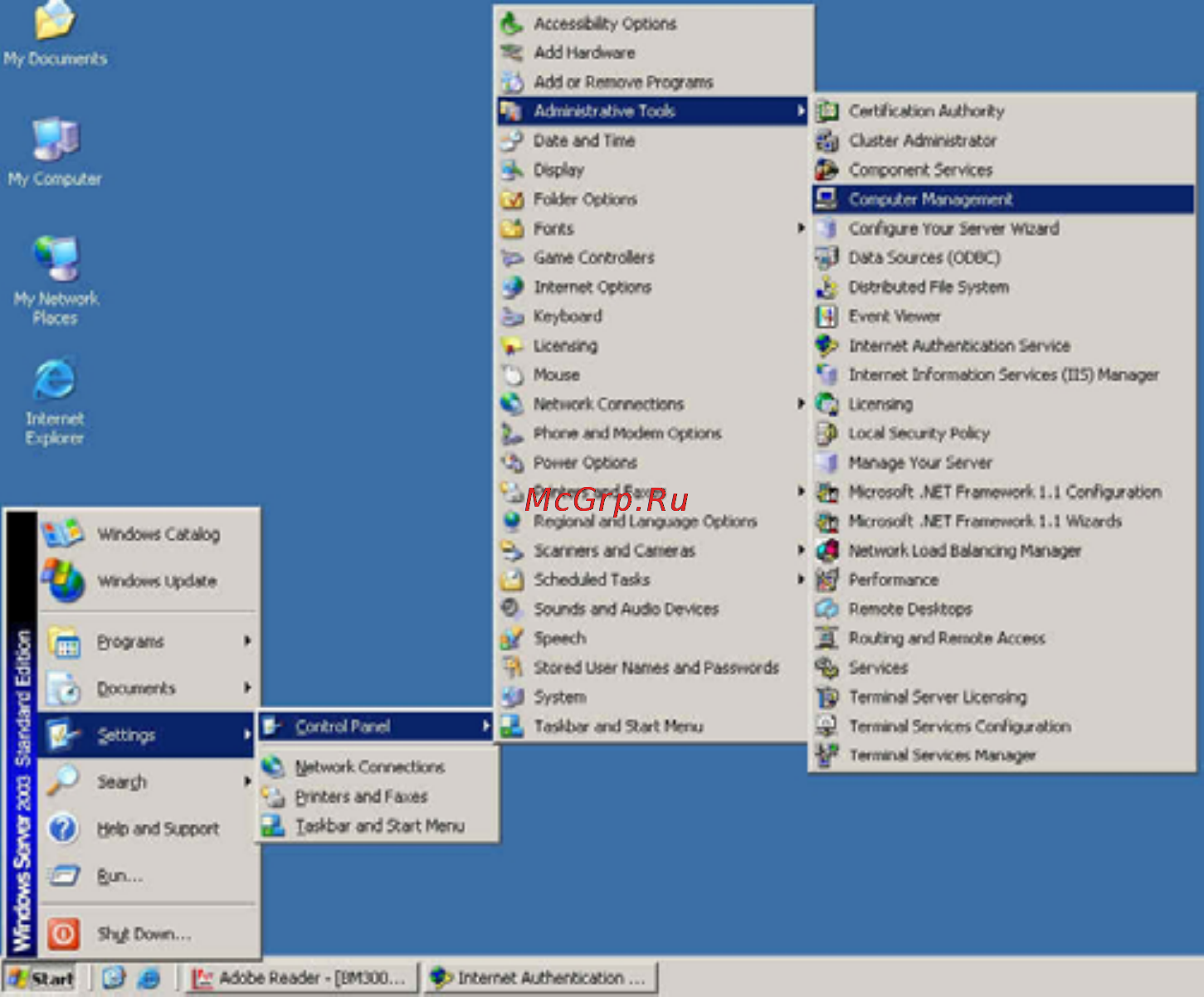This screenshot has height=997, width=1204.
Task: Click the Show Desktop quick launch icon
Action: click(x=114, y=978)
